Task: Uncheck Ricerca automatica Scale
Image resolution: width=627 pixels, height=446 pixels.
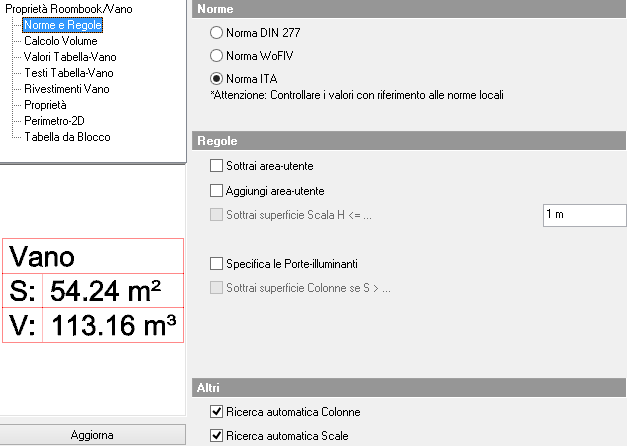Action: pyautogui.click(x=216, y=436)
